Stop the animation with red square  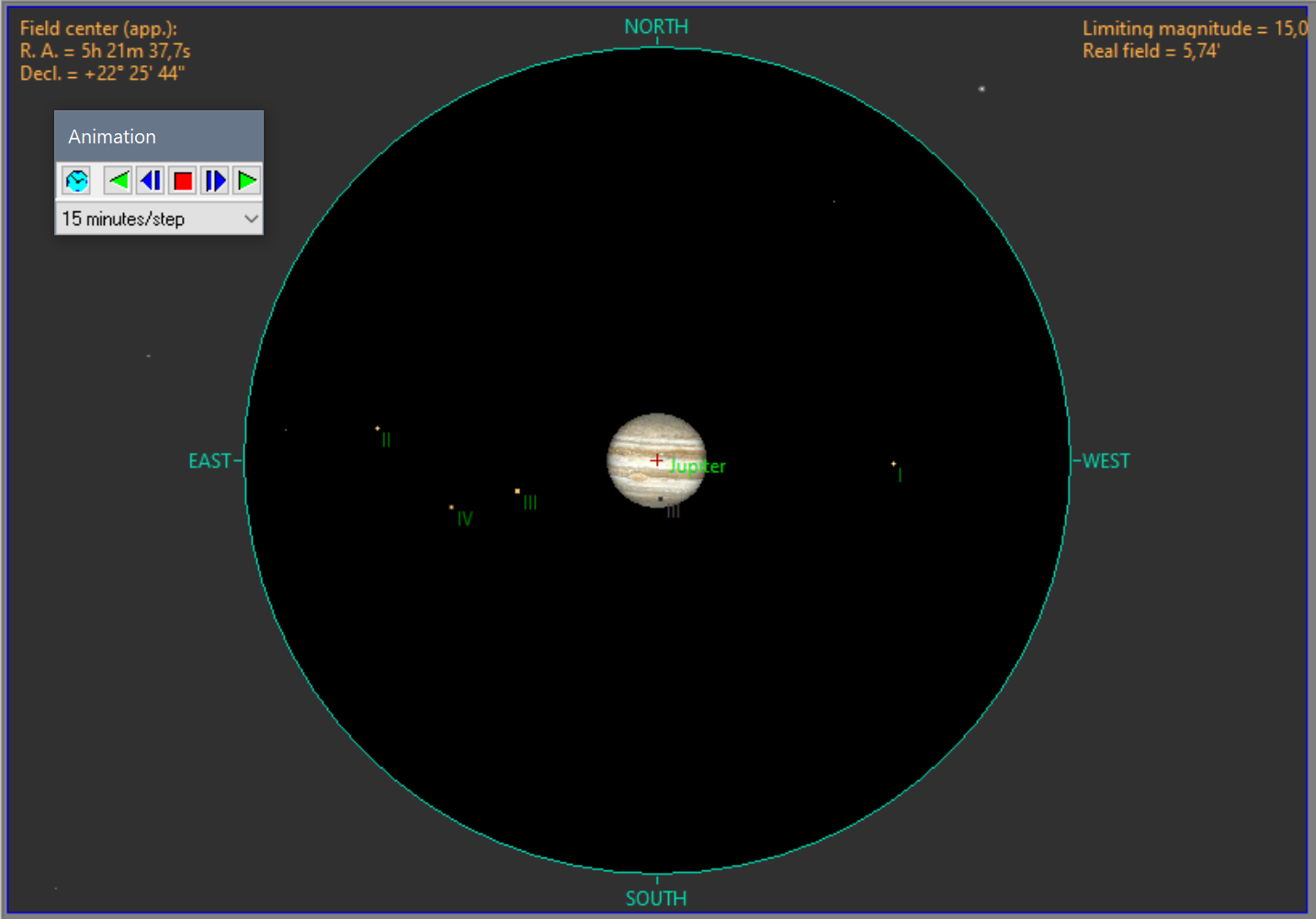183,180
